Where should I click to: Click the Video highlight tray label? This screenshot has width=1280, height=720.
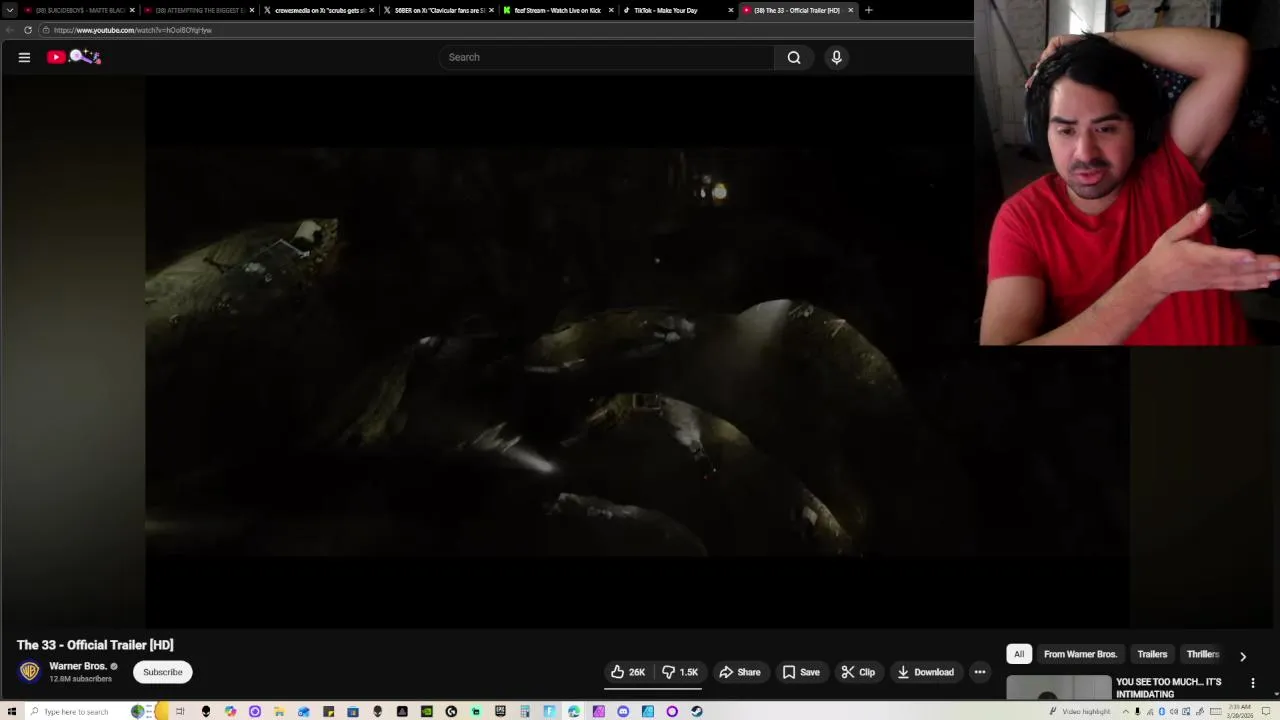[1087, 711]
